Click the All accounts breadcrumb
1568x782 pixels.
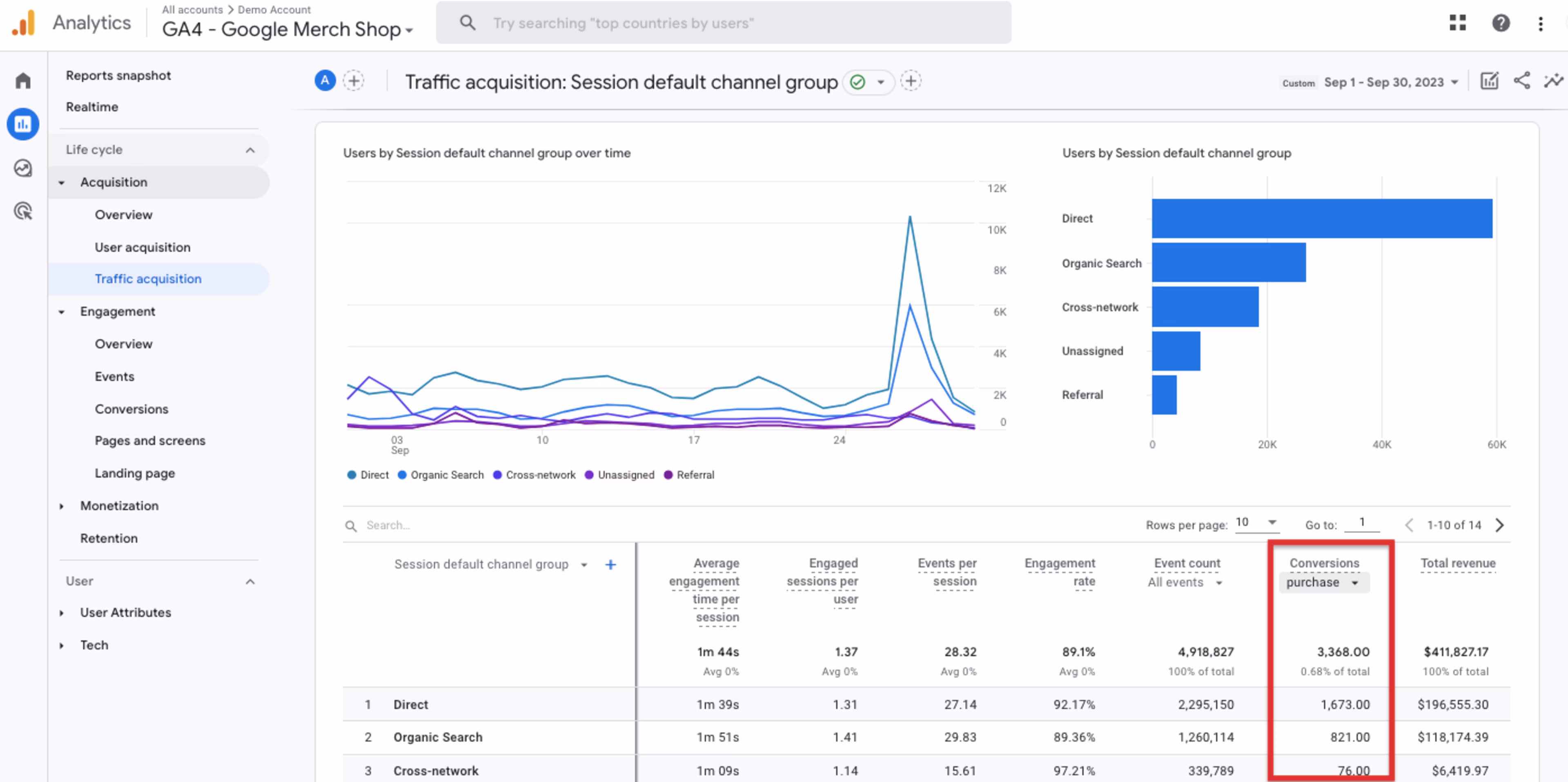192,9
